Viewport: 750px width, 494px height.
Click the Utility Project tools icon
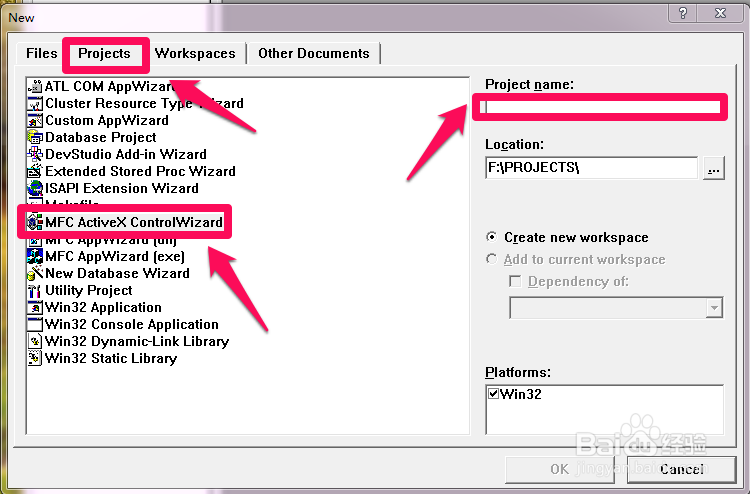35,291
